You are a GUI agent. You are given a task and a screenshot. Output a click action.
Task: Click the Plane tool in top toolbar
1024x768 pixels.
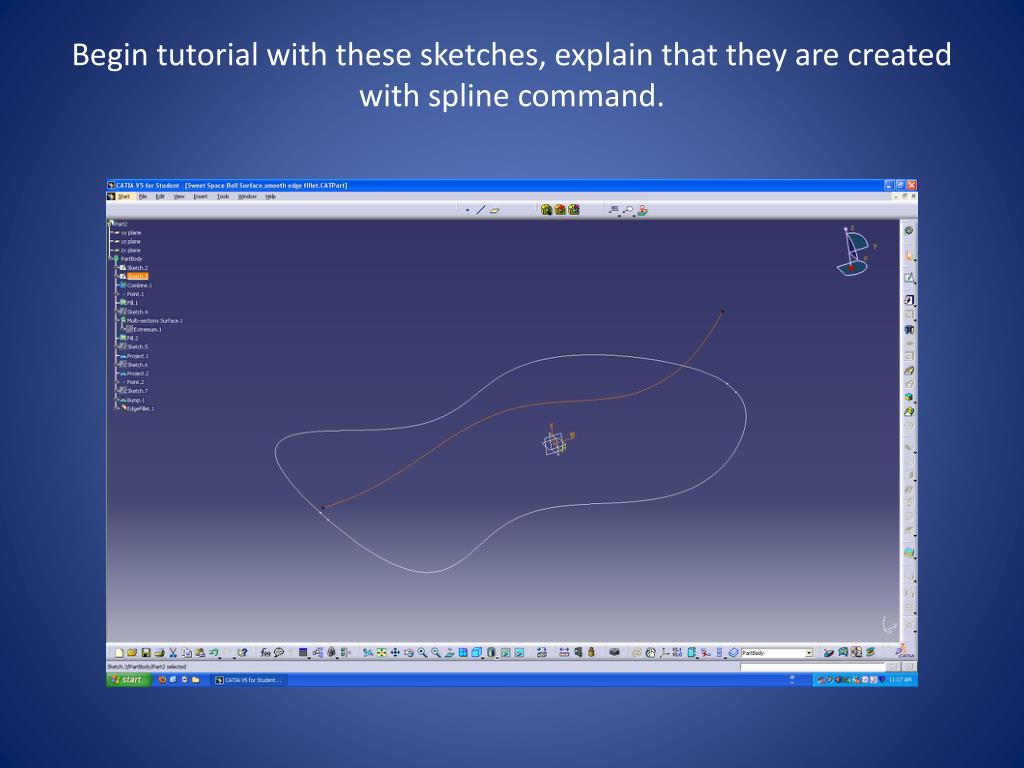tap(494, 210)
